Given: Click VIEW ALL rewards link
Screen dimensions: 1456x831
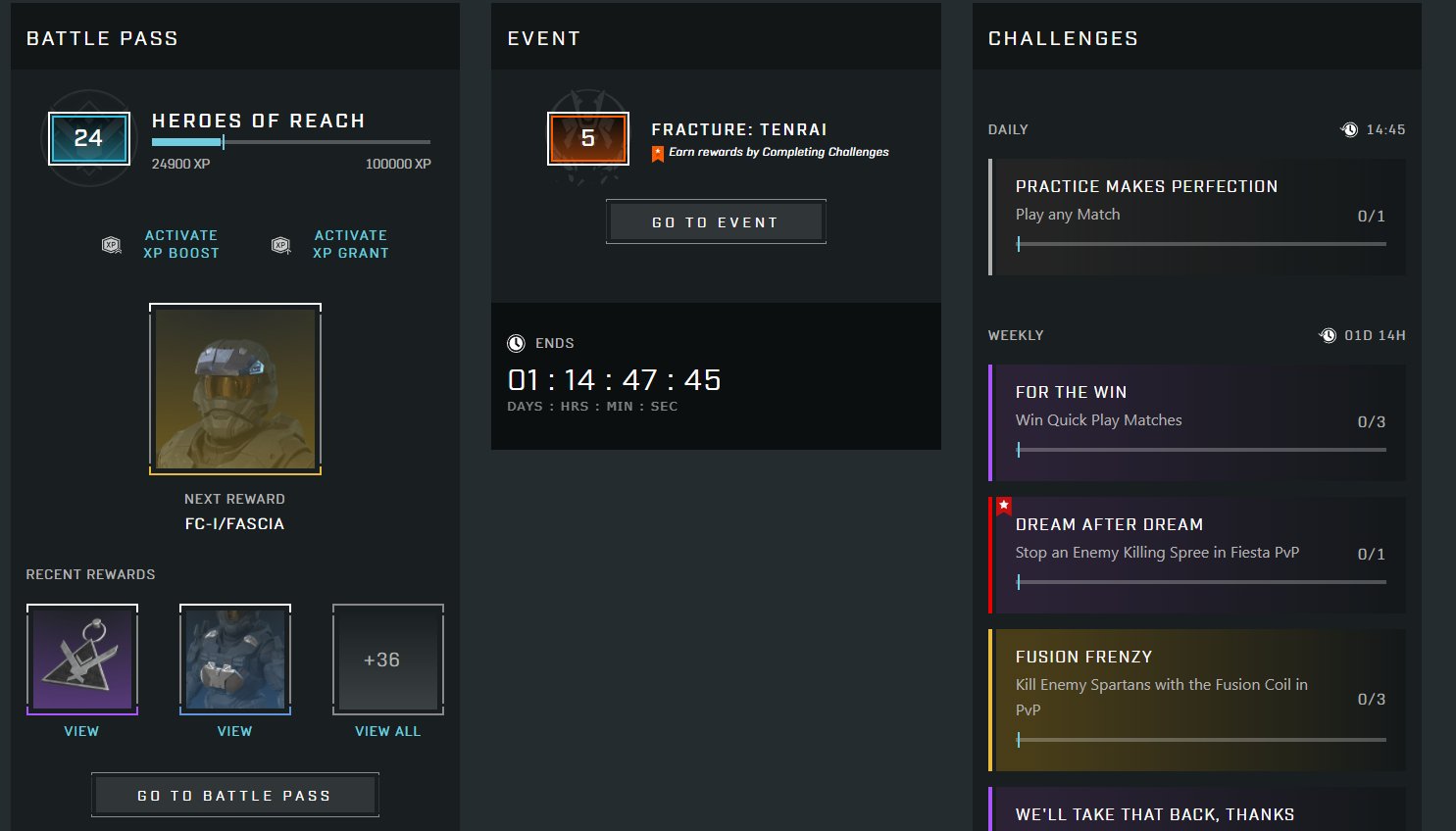Looking at the screenshot, I should coord(388,731).
